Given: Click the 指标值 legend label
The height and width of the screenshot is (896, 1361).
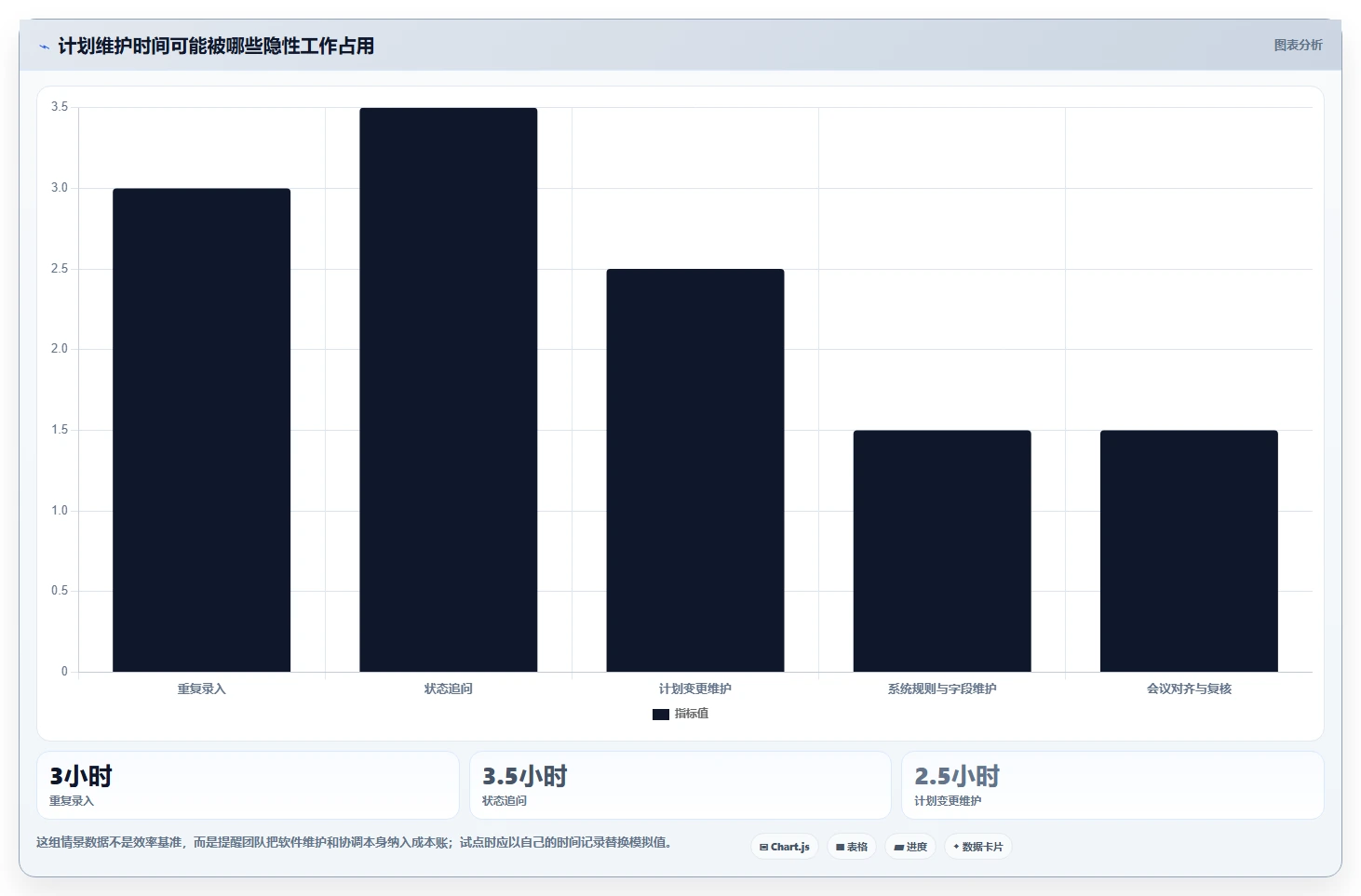Looking at the screenshot, I should click(x=692, y=714).
